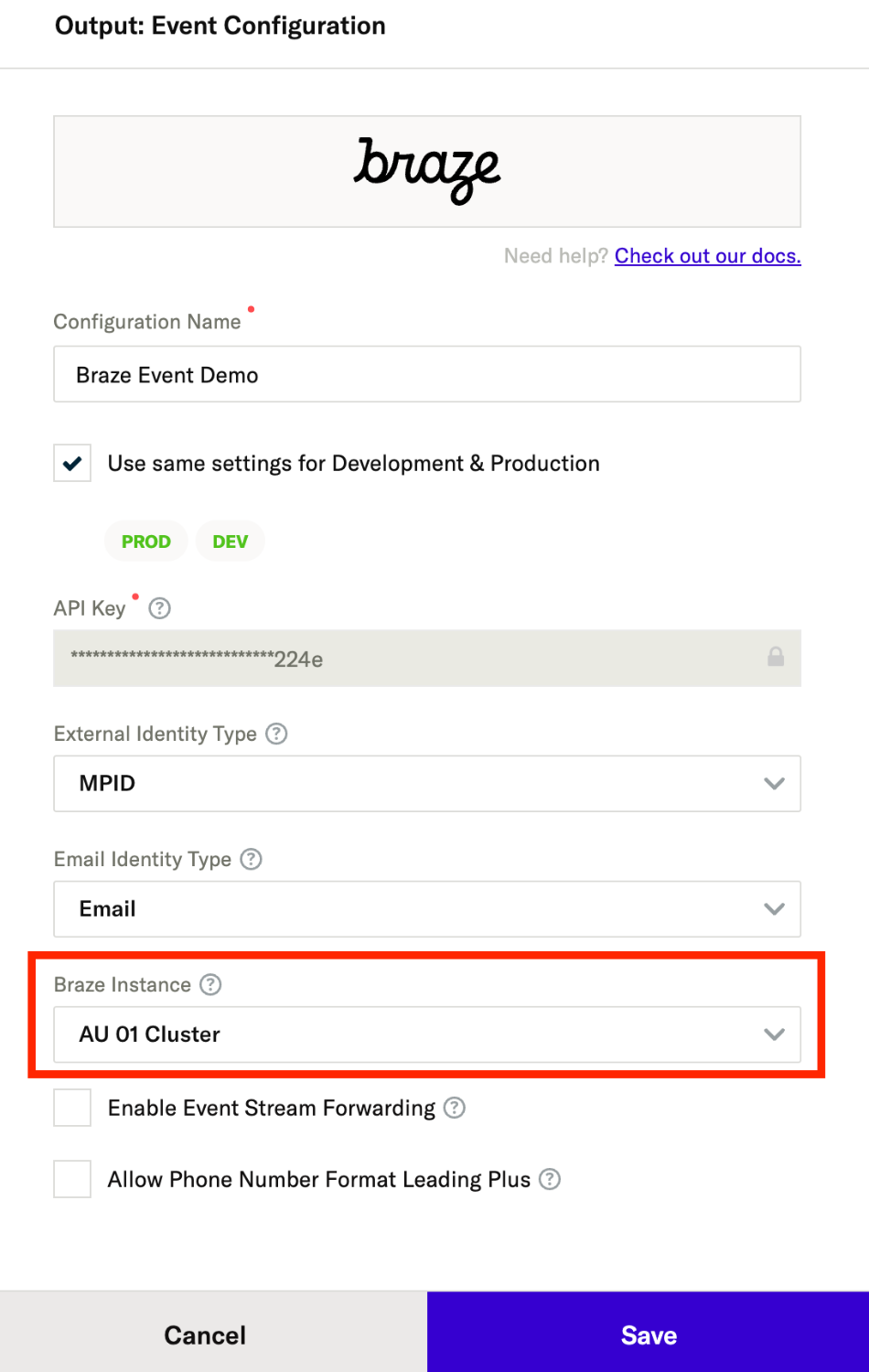Click the Email Identity Type label

click(x=143, y=859)
